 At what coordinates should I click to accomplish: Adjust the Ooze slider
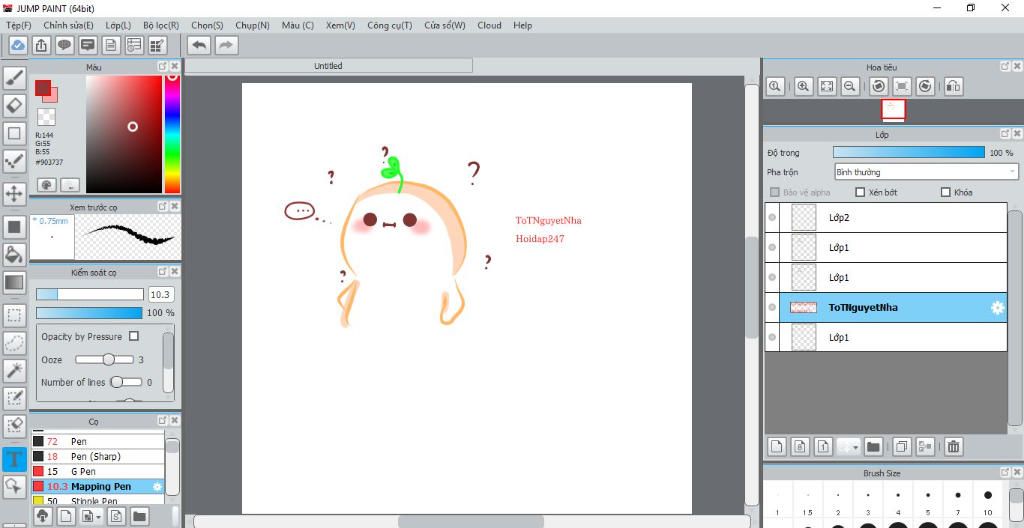104,359
